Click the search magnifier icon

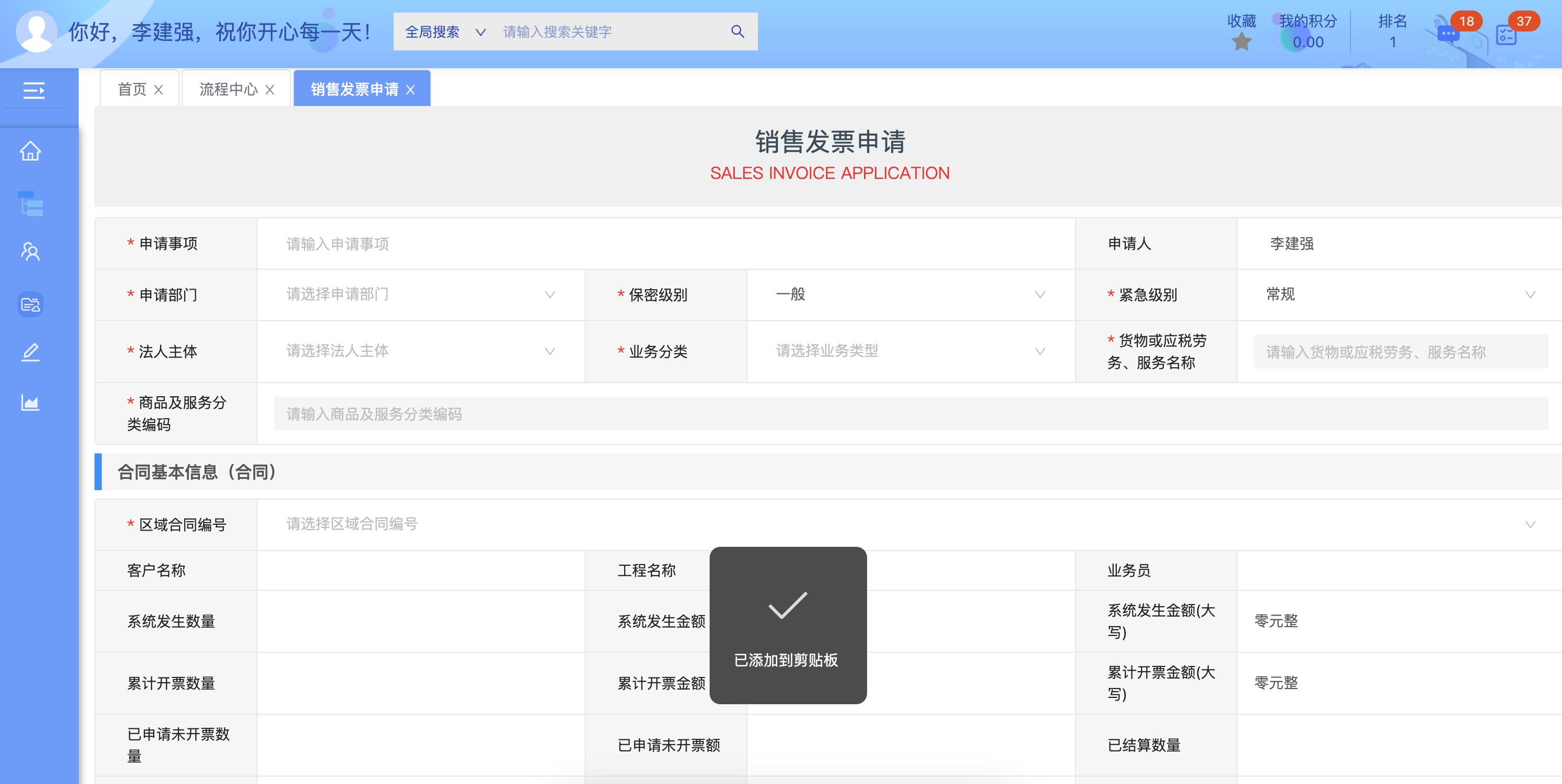pyautogui.click(x=737, y=31)
